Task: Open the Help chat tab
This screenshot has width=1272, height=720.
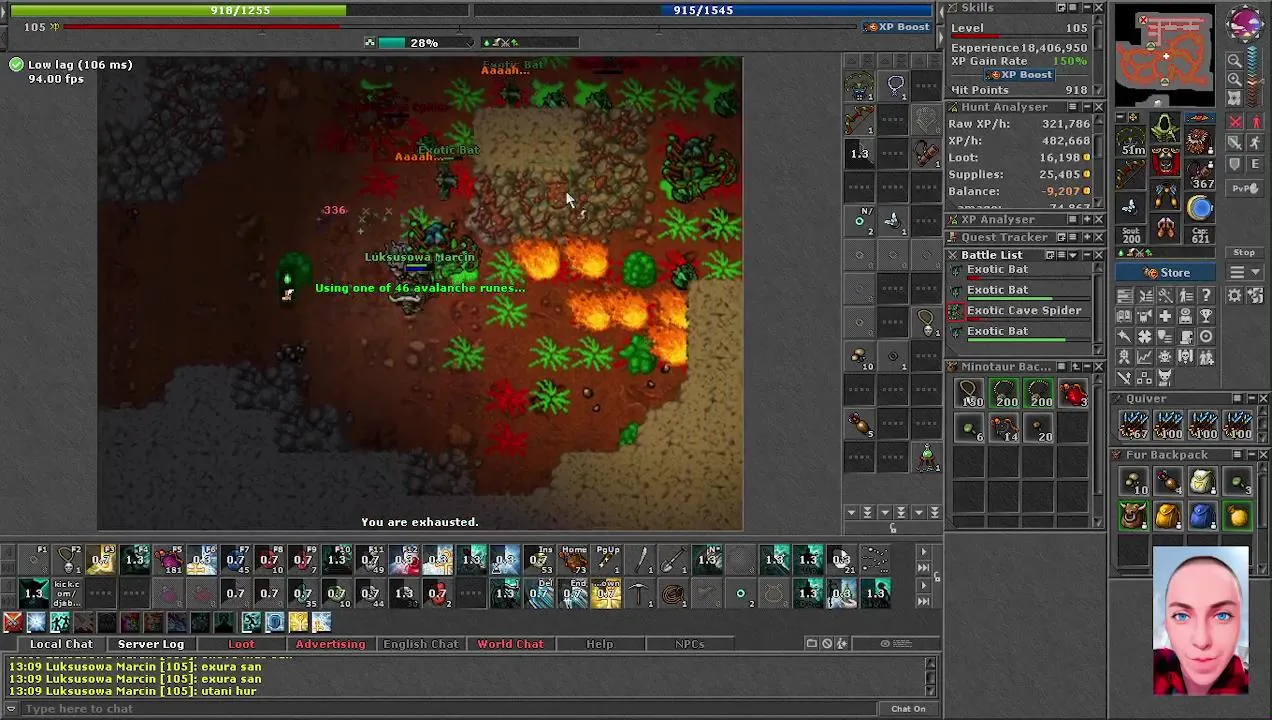Action: [599, 644]
